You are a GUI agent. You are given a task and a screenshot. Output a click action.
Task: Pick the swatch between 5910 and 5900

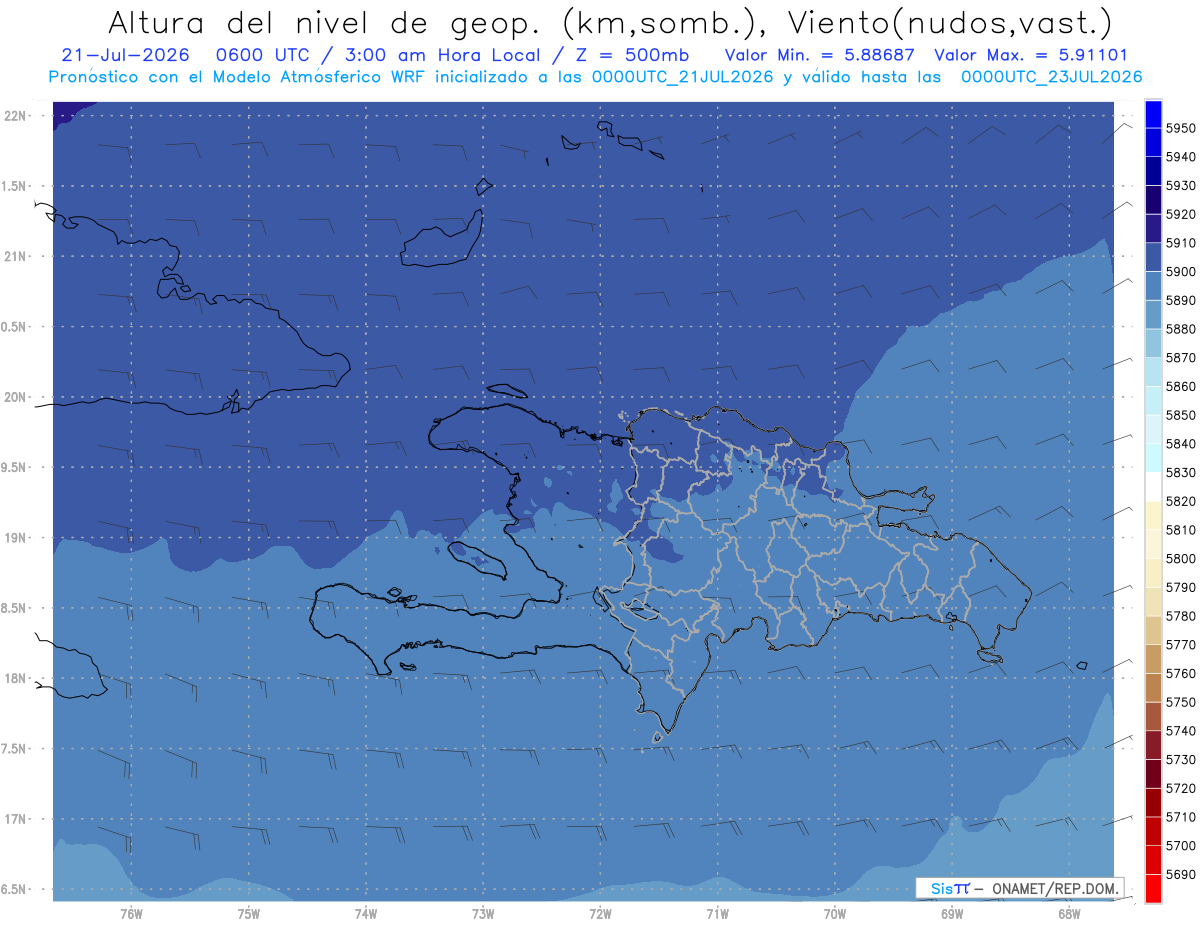(1153, 257)
